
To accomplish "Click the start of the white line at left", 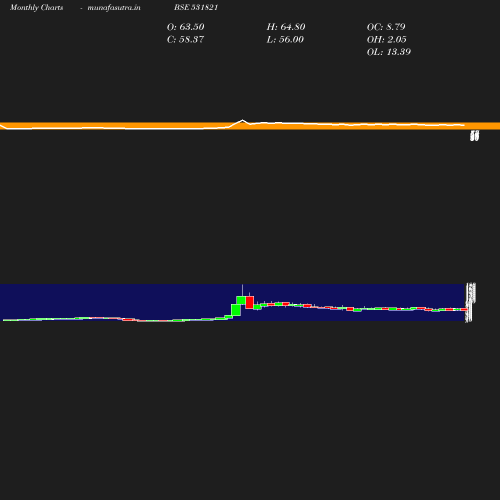I will [1, 125].
